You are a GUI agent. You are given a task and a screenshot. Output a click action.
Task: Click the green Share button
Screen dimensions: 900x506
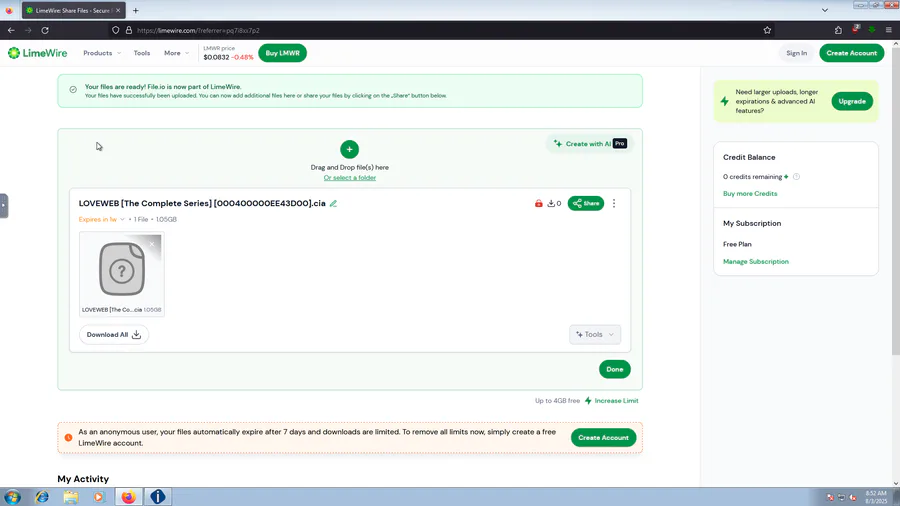585,203
